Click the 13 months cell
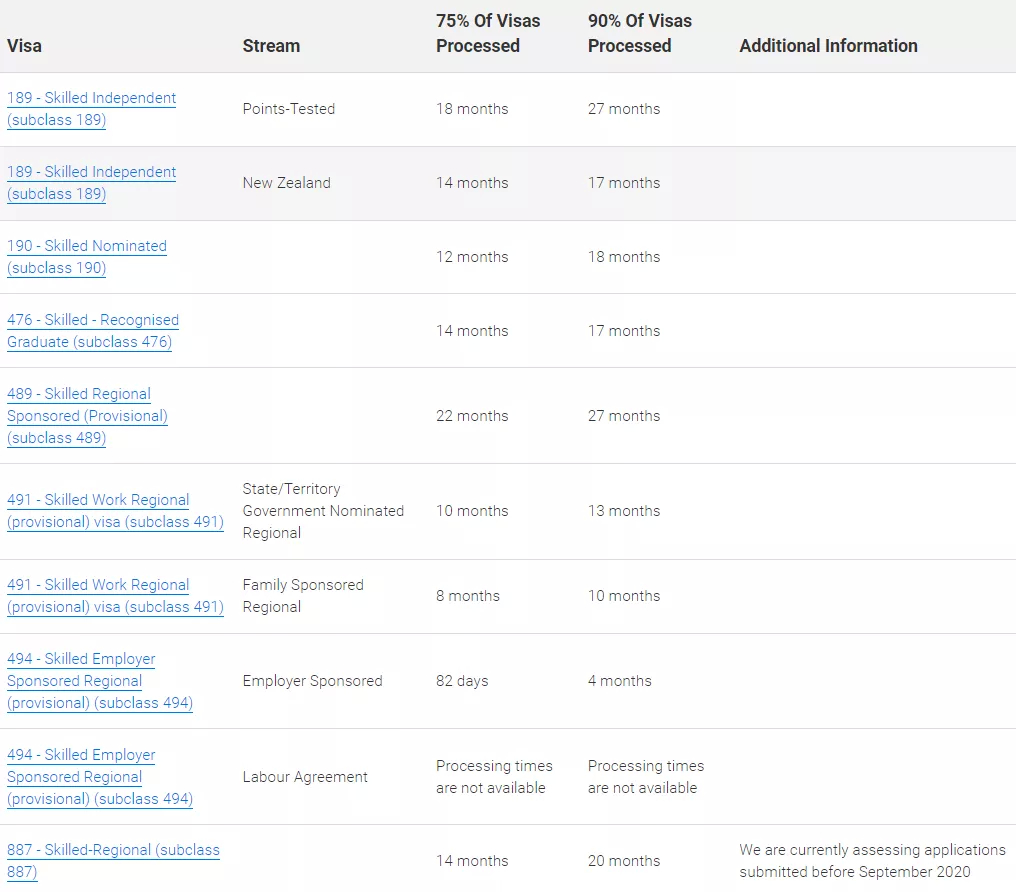The width and height of the screenshot is (1016, 892). (624, 511)
